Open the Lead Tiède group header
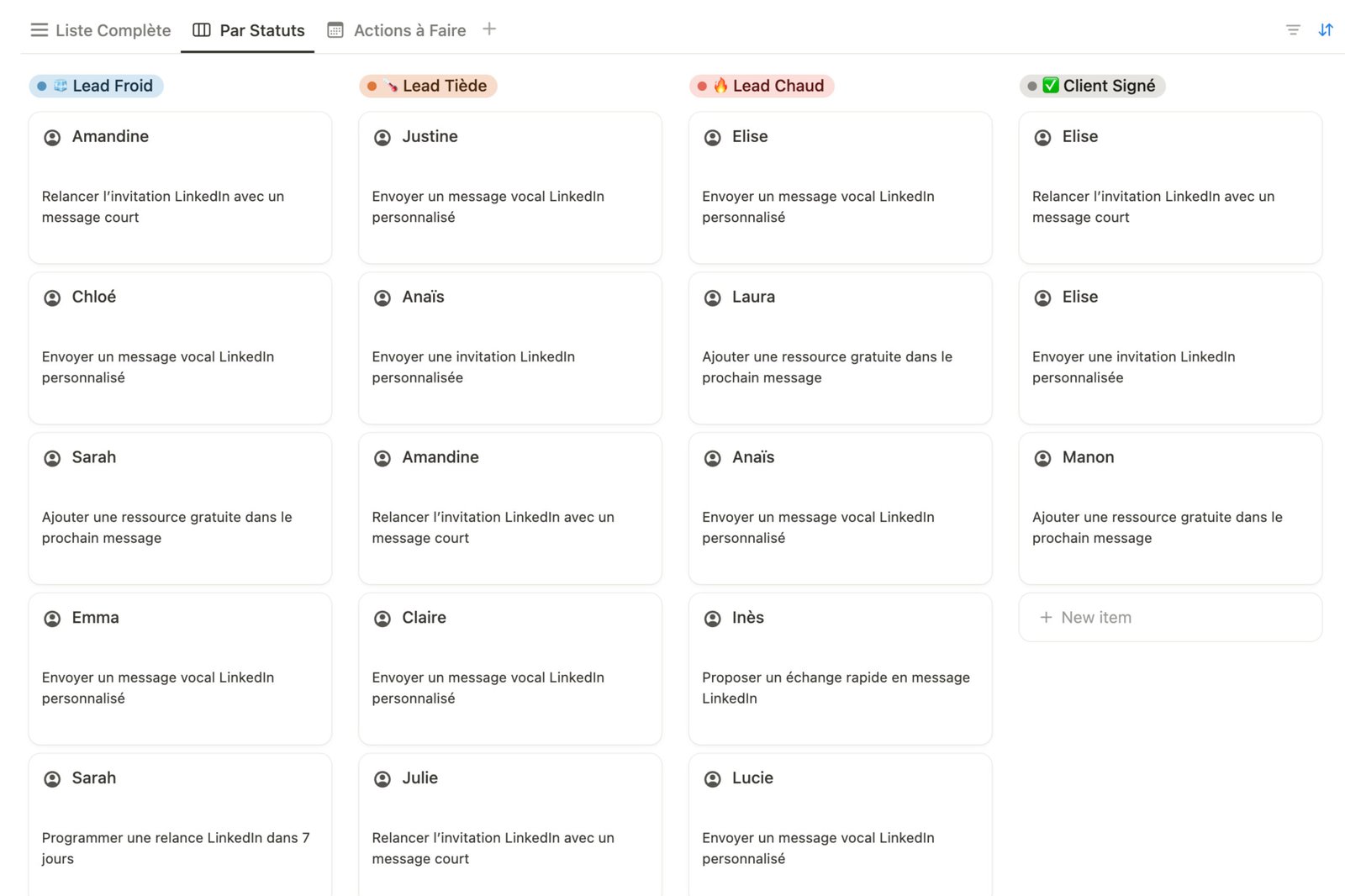 pos(428,86)
